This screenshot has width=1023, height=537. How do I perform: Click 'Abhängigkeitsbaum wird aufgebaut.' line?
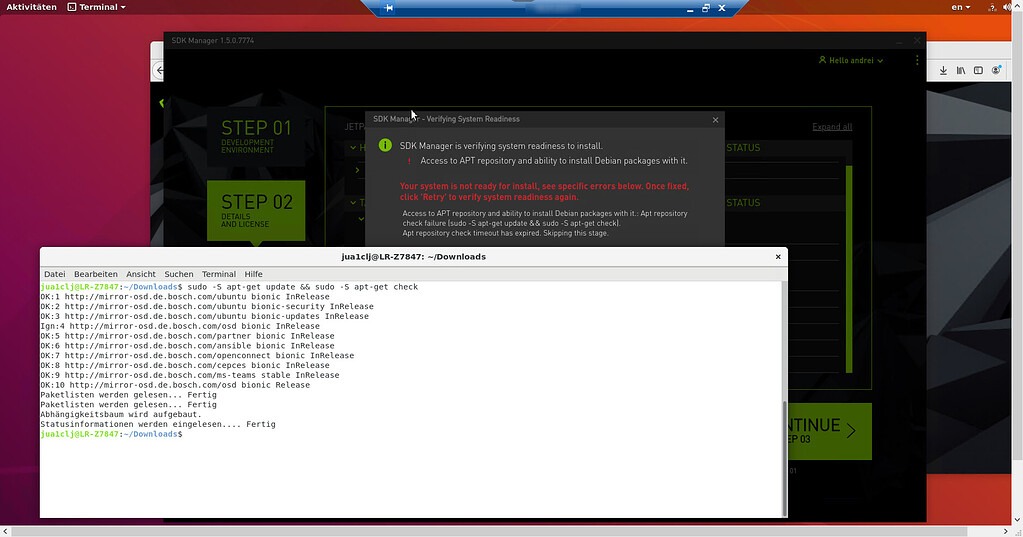tap(121, 414)
